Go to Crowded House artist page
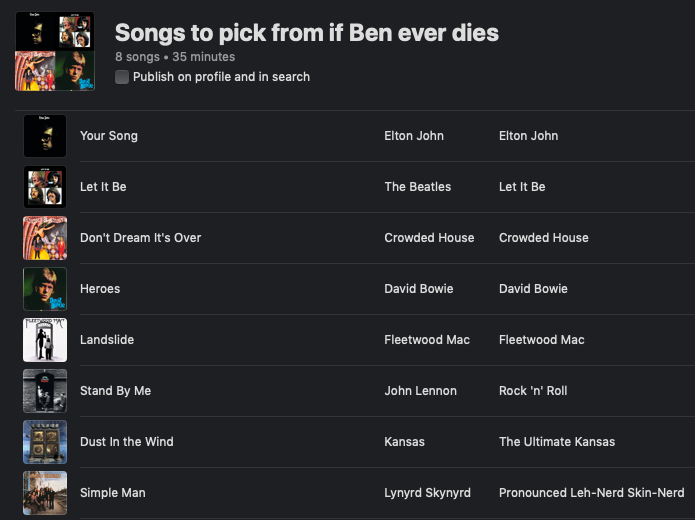 (x=429, y=238)
